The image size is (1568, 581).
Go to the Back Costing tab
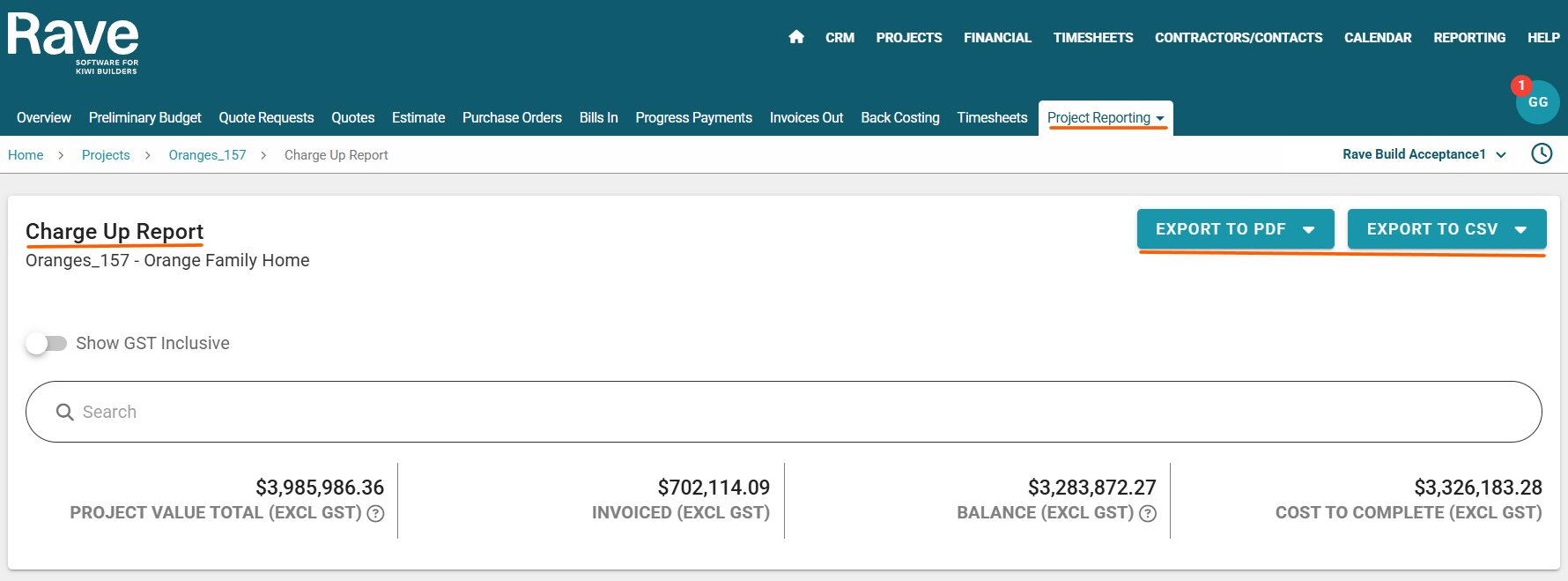pos(899,118)
